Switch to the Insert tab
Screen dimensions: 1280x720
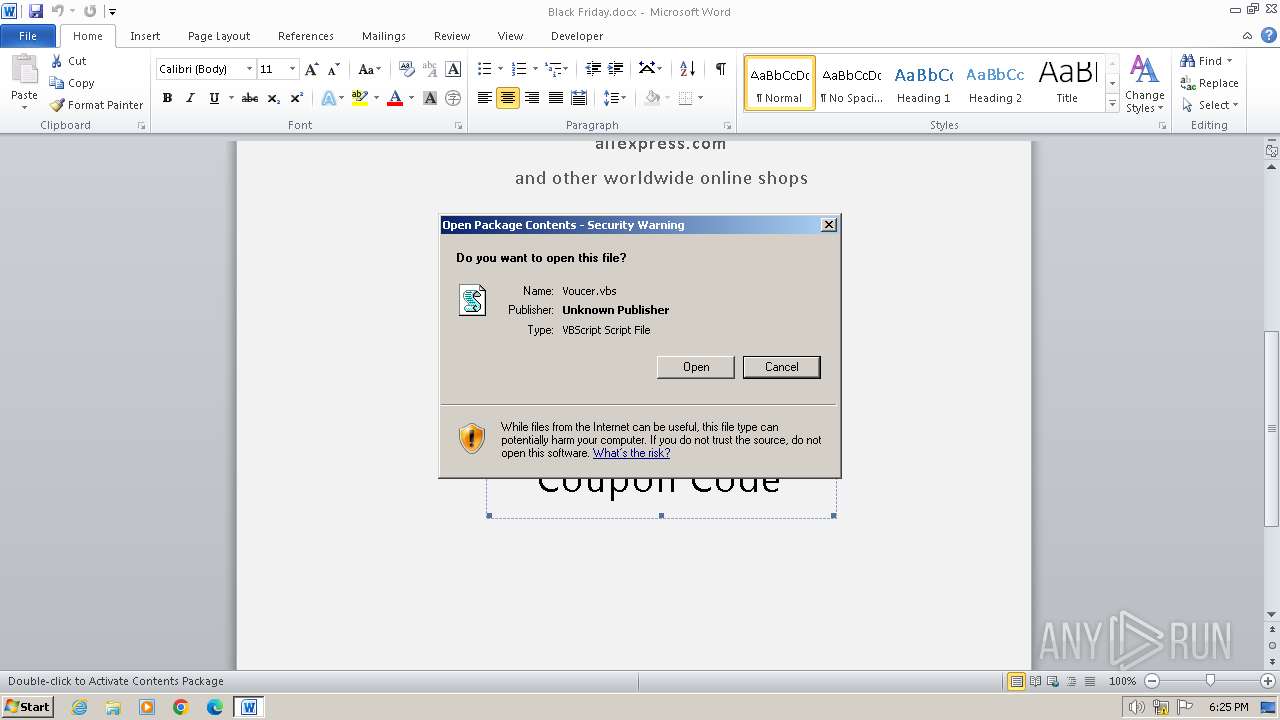145,36
